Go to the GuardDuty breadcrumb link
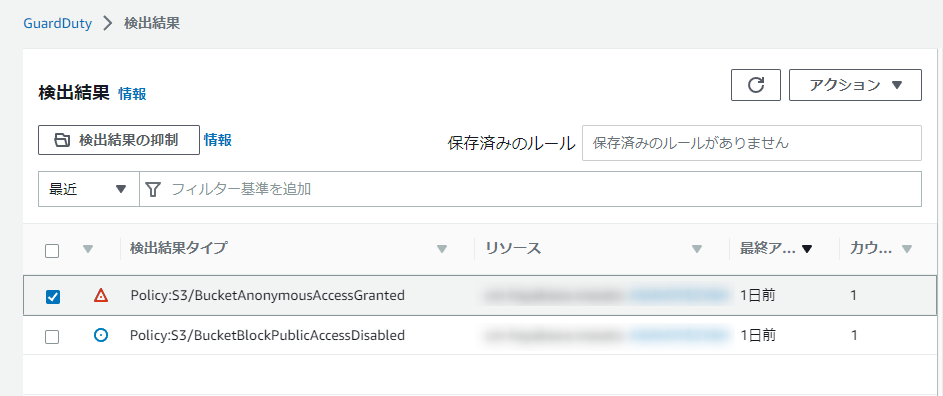 pyautogui.click(x=57, y=24)
